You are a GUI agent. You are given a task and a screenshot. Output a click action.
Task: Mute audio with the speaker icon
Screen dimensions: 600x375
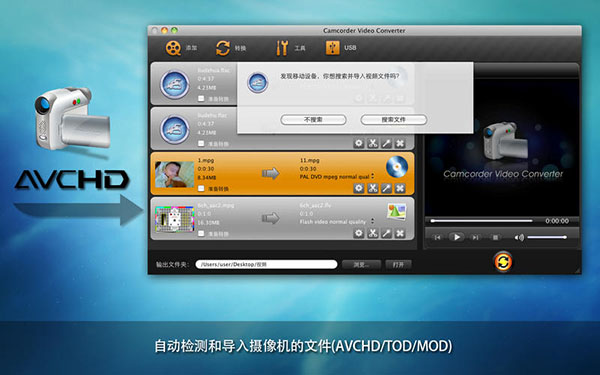point(519,238)
